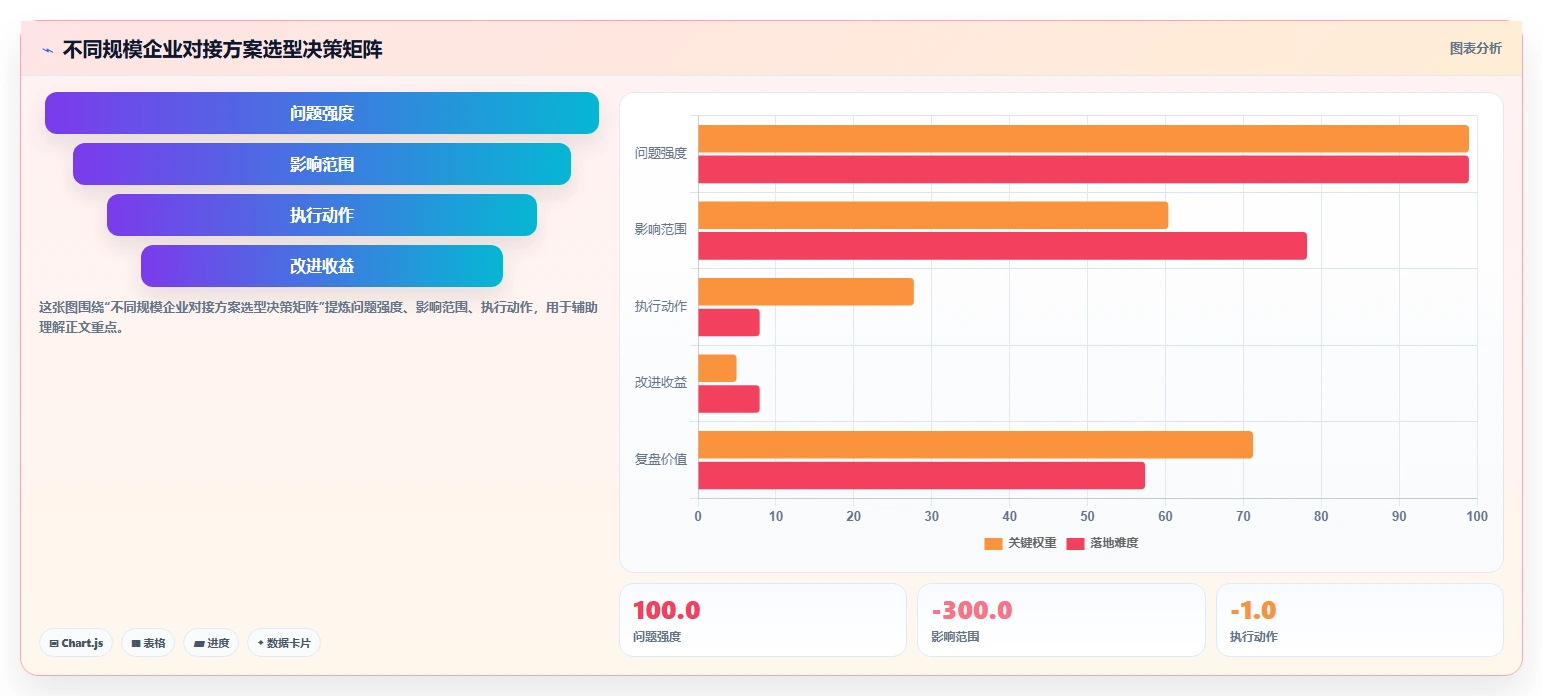1543x696 pixels.
Task: Toggle the 落地难度 legend swatch
Action: pos(1075,543)
